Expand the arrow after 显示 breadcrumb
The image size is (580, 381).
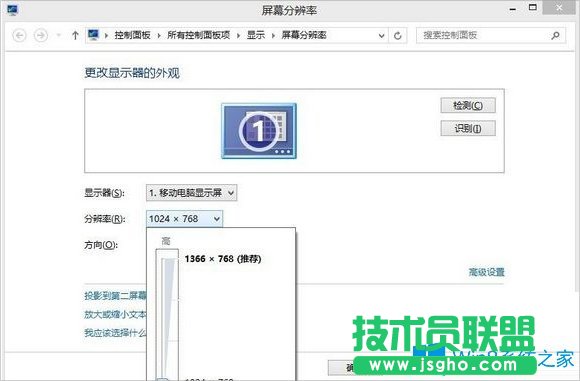coord(273,36)
